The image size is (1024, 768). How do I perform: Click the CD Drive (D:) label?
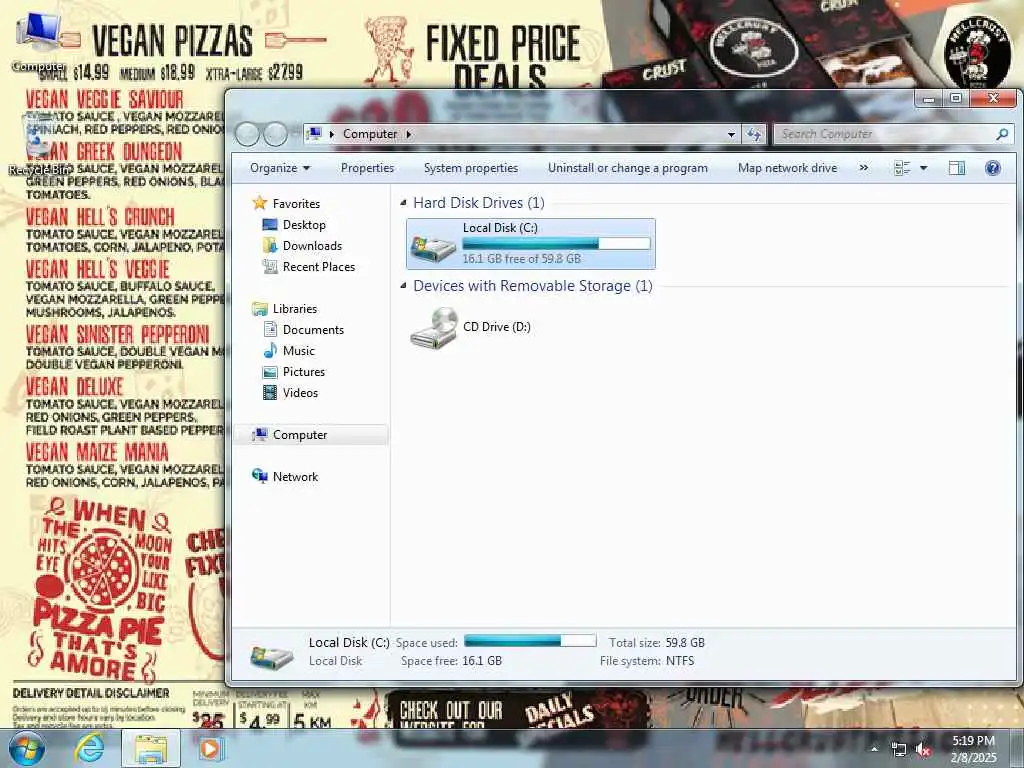[496, 327]
